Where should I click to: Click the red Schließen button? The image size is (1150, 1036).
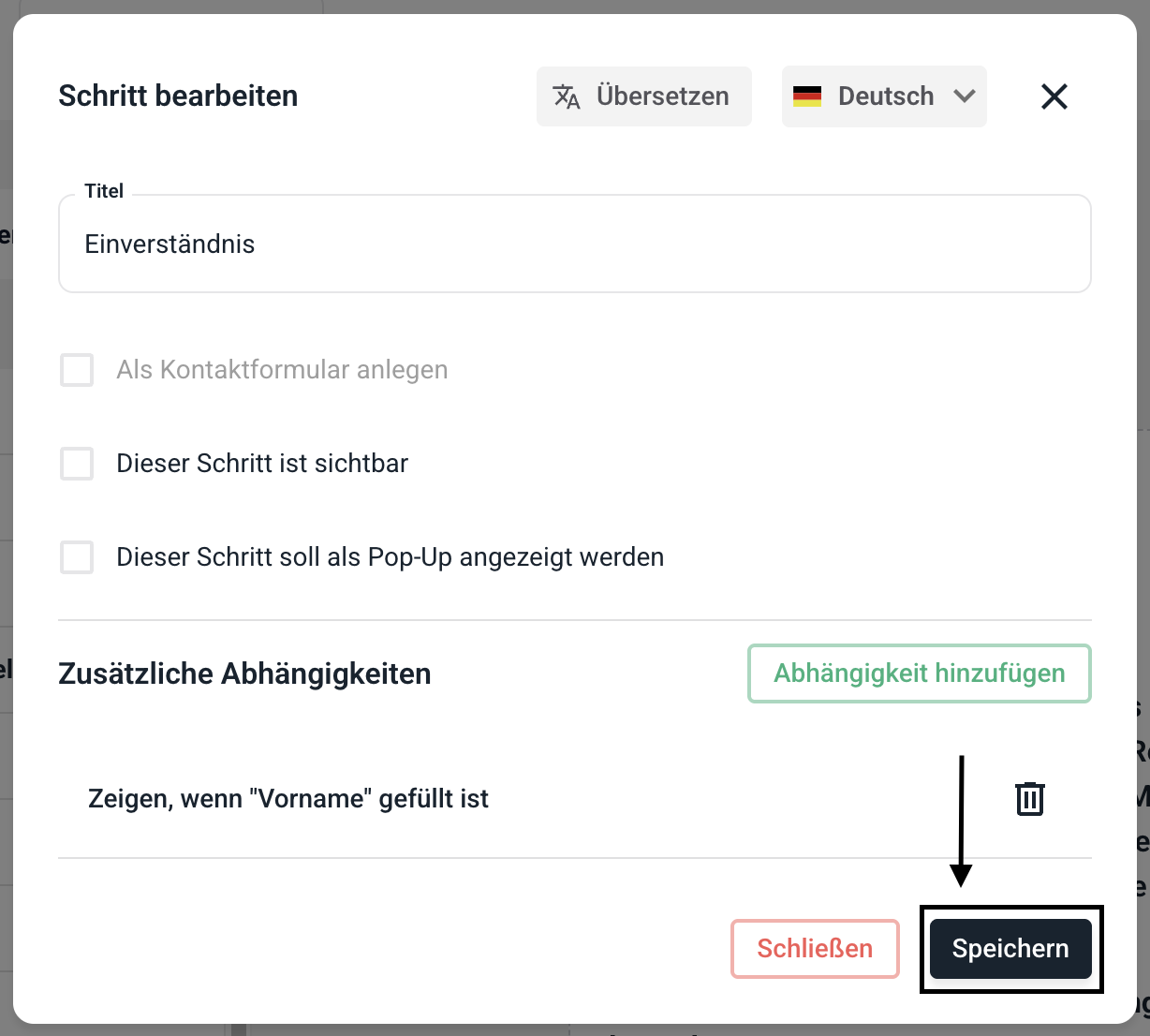pos(815,949)
